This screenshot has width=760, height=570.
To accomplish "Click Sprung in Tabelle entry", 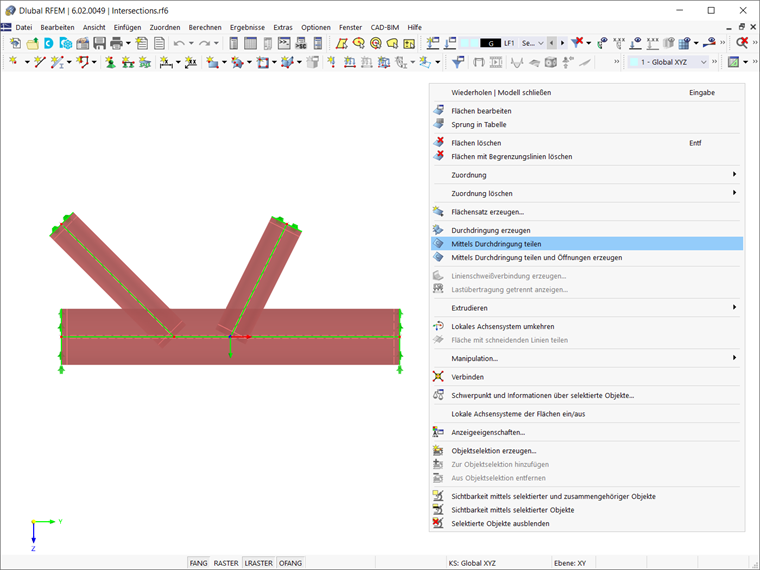I will click(x=587, y=125).
